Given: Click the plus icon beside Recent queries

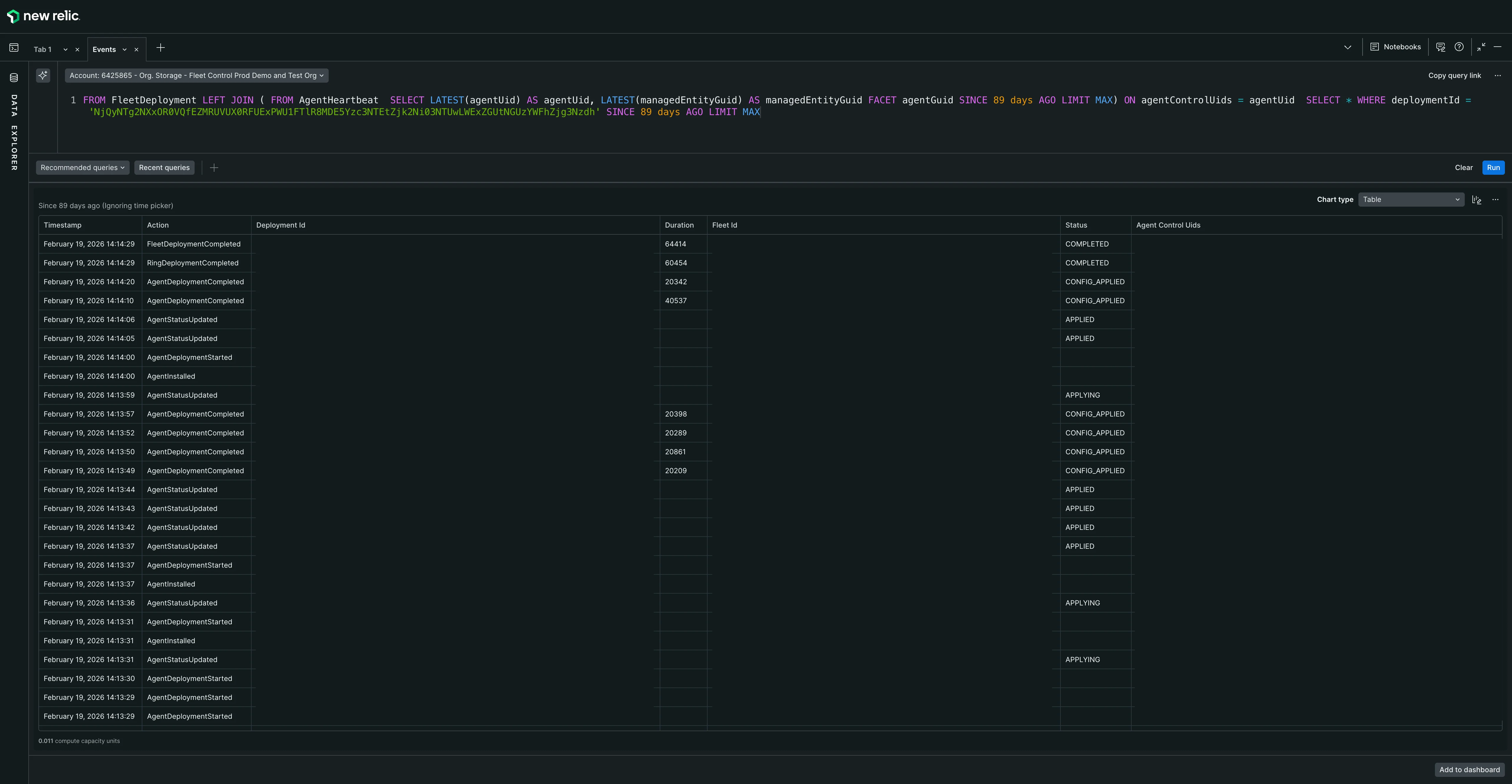Looking at the screenshot, I should [214, 167].
